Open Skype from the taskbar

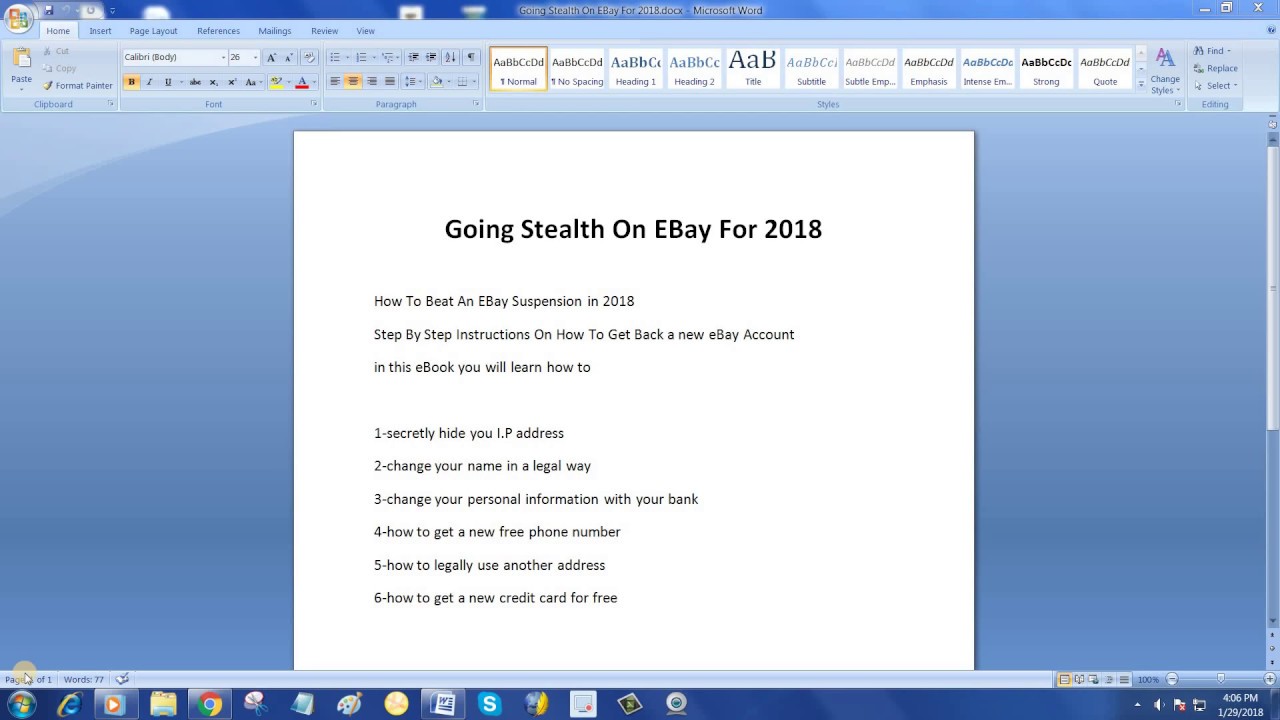click(x=489, y=704)
